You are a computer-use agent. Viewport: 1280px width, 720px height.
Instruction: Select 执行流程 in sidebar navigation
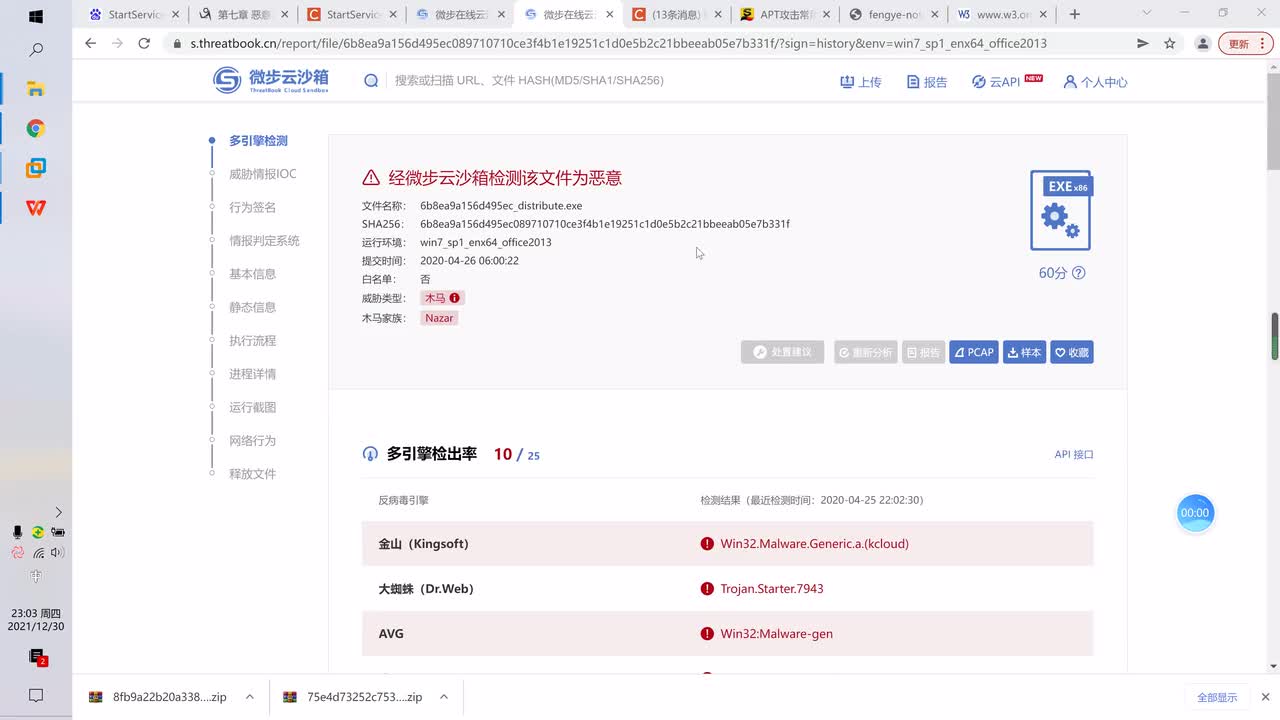coord(252,341)
